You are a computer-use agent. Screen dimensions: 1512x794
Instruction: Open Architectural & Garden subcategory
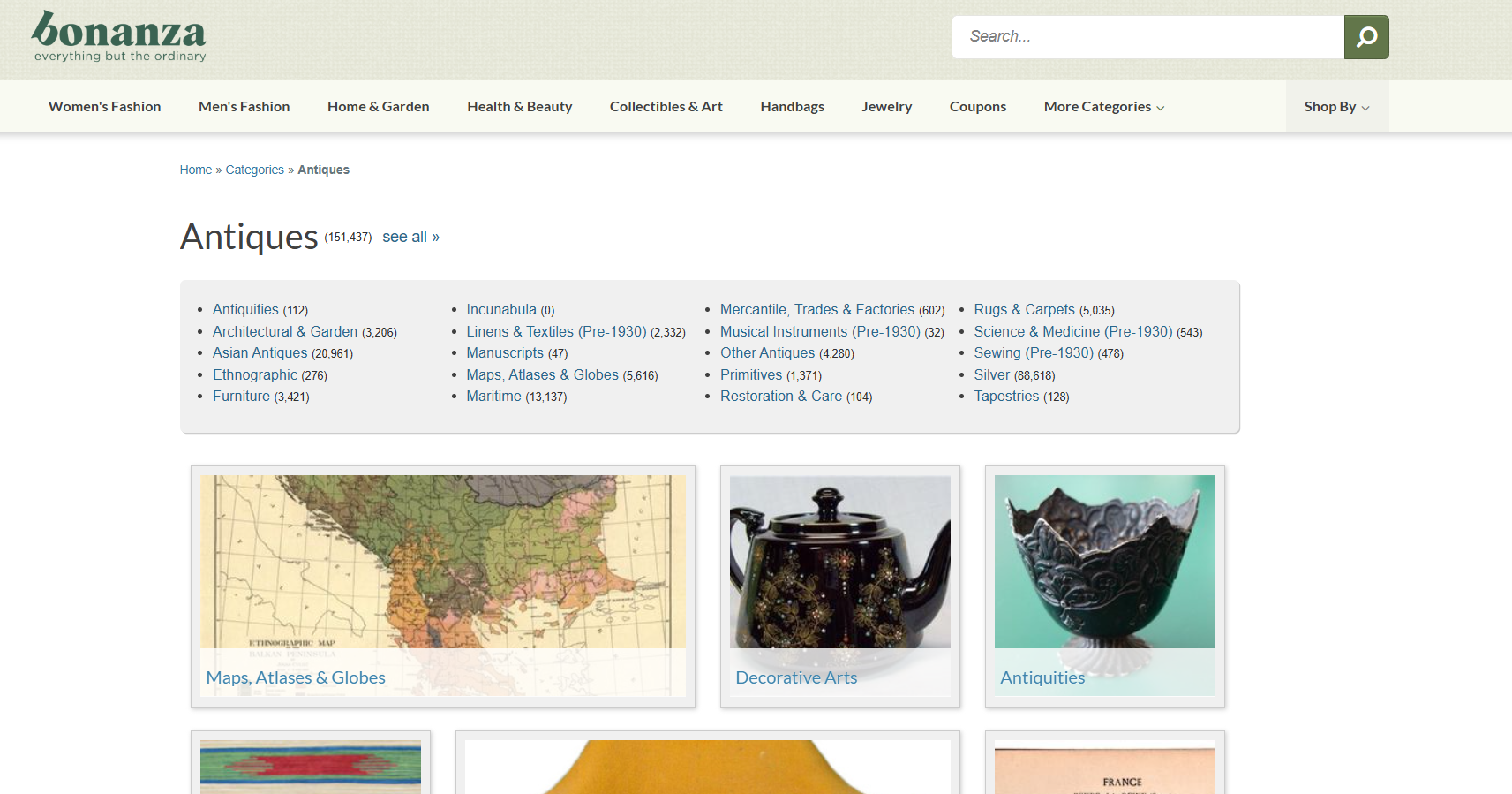(x=285, y=332)
